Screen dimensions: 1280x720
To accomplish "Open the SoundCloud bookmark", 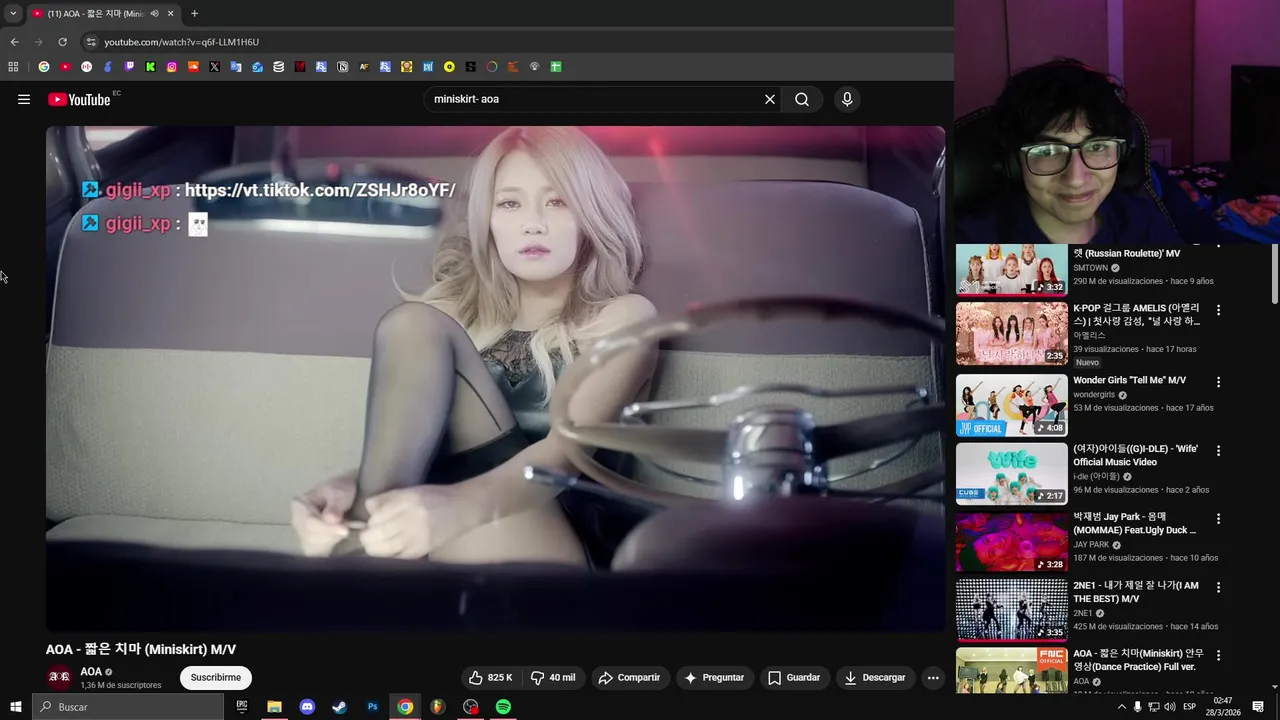I will tap(193, 67).
